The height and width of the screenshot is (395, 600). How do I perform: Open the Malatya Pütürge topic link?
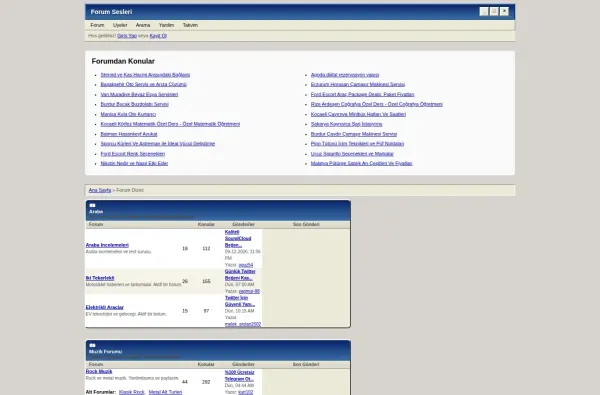[x=361, y=163]
